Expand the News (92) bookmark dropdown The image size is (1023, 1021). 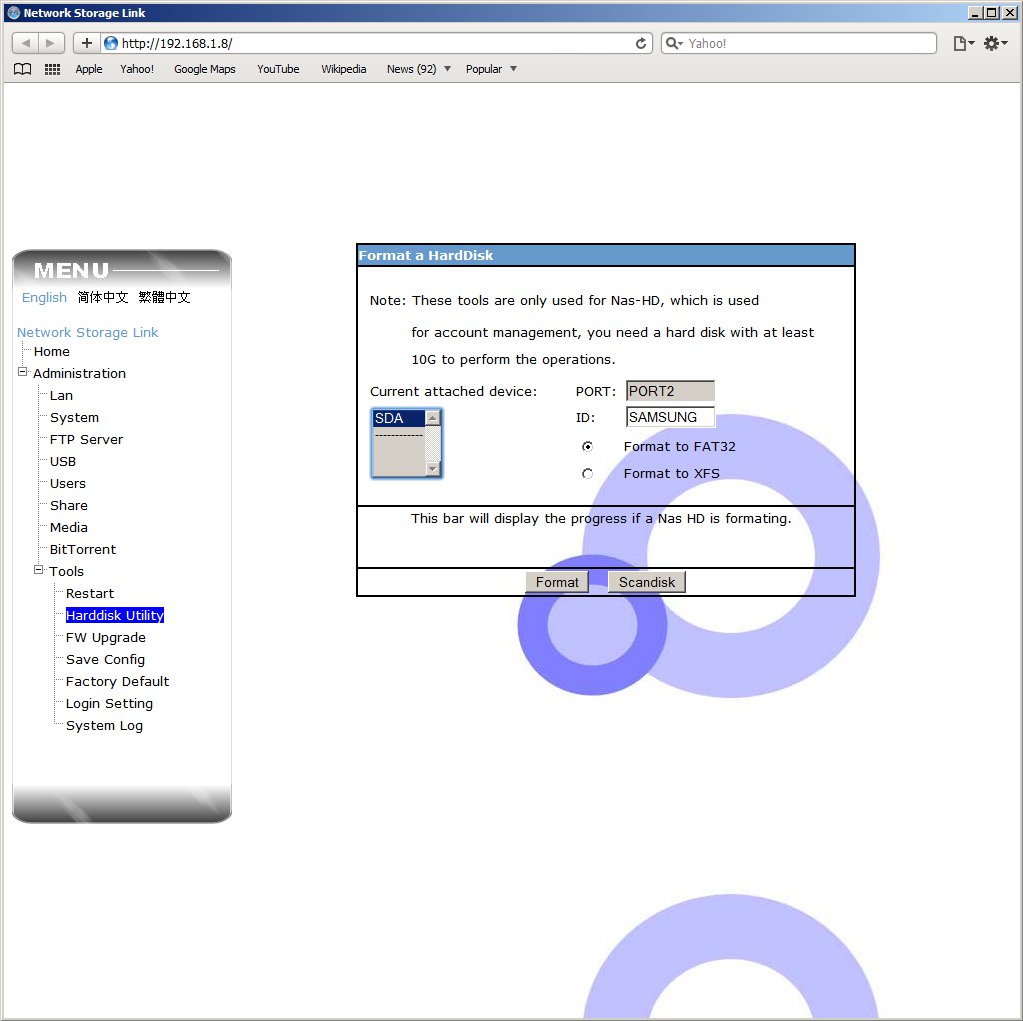448,69
